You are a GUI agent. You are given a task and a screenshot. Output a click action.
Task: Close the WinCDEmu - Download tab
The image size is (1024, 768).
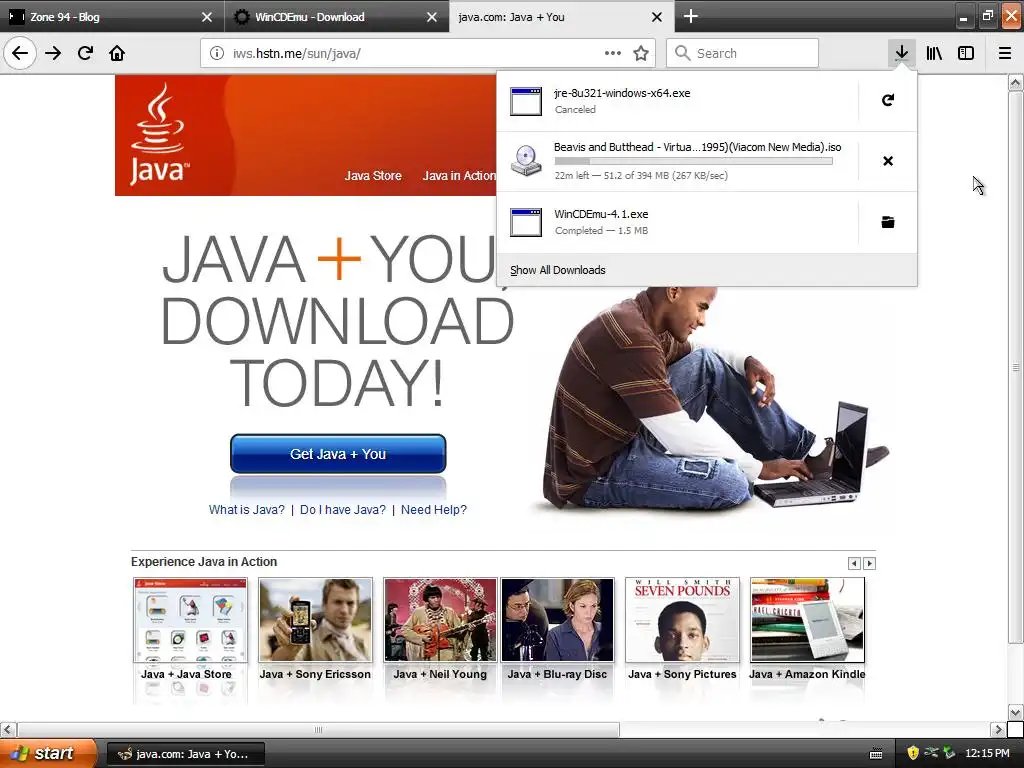(432, 17)
